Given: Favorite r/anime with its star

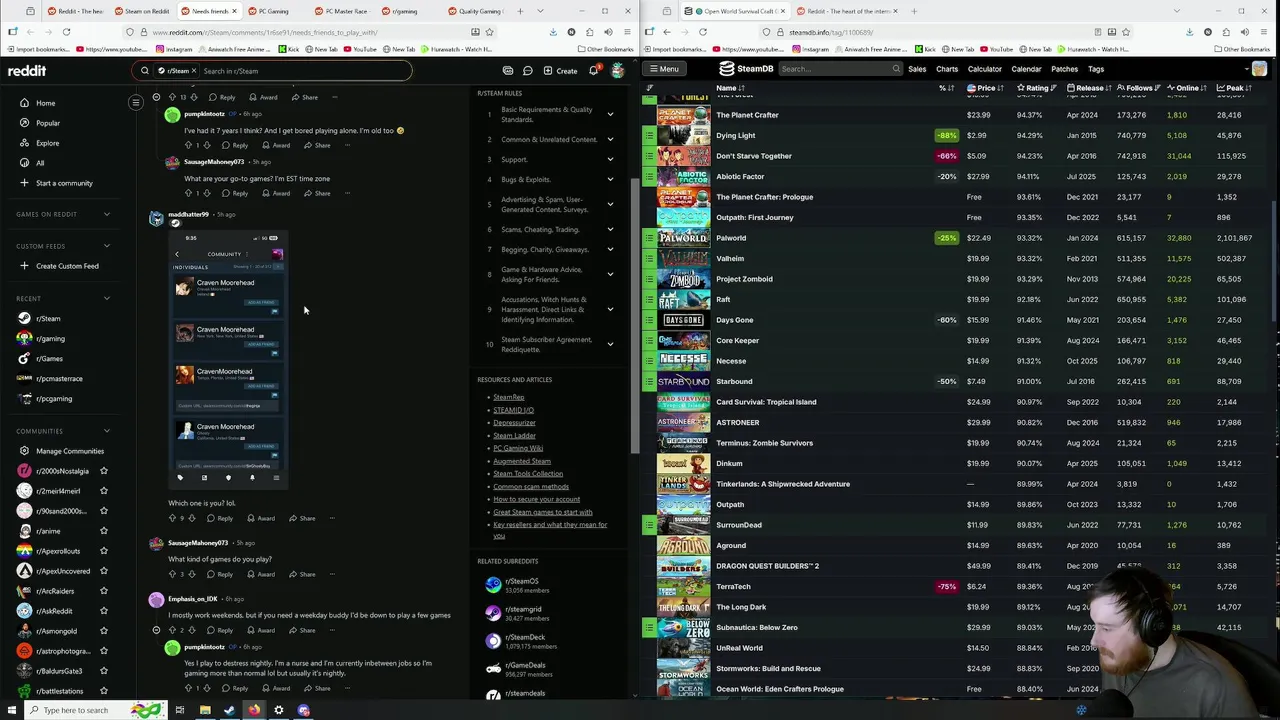Looking at the screenshot, I should click(x=103, y=531).
